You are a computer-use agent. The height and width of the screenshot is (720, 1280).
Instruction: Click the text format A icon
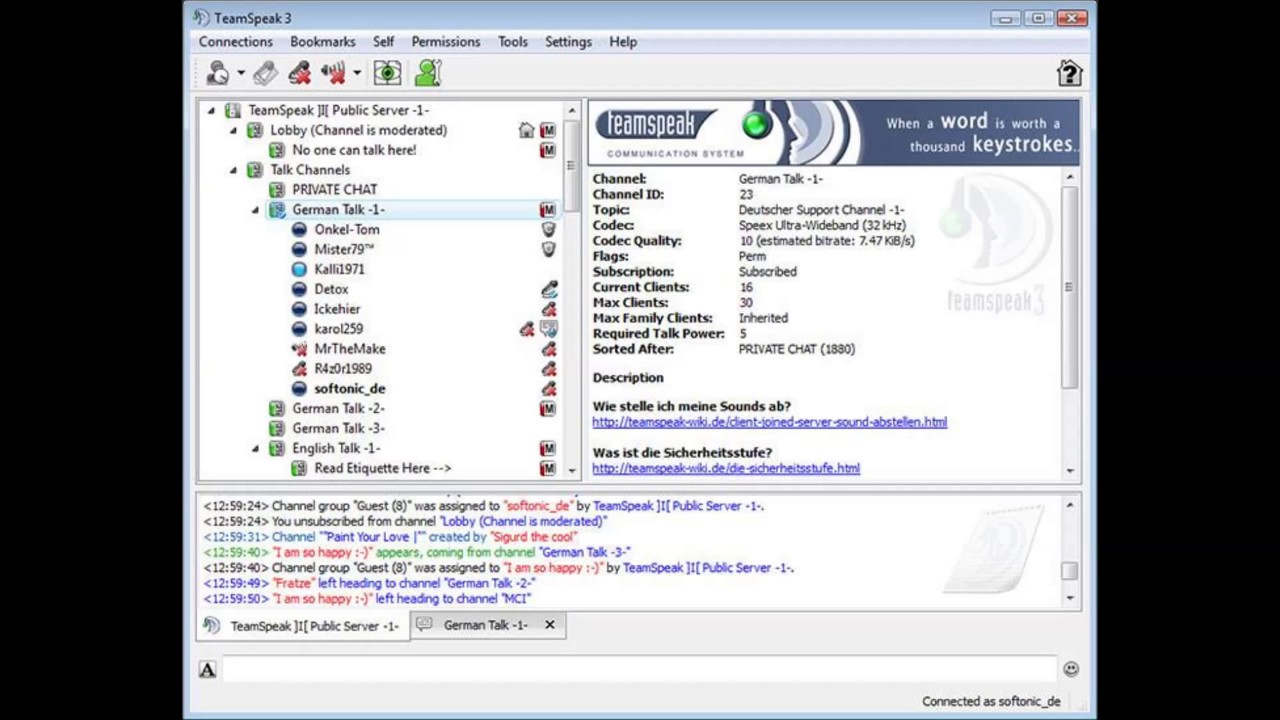(x=207, y=670)
